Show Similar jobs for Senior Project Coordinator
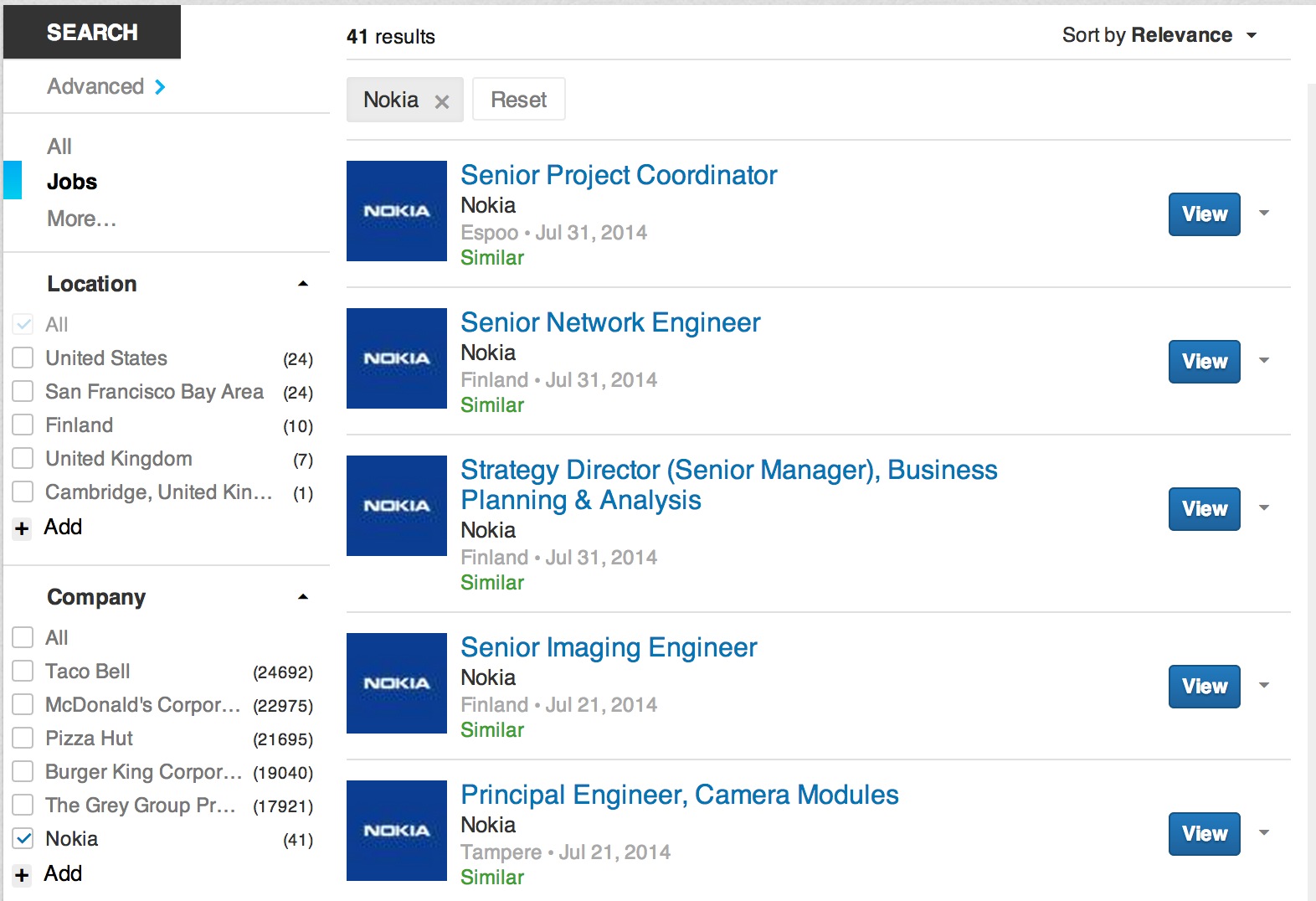This screenshot has height=901, width=1316. [492, 258]
